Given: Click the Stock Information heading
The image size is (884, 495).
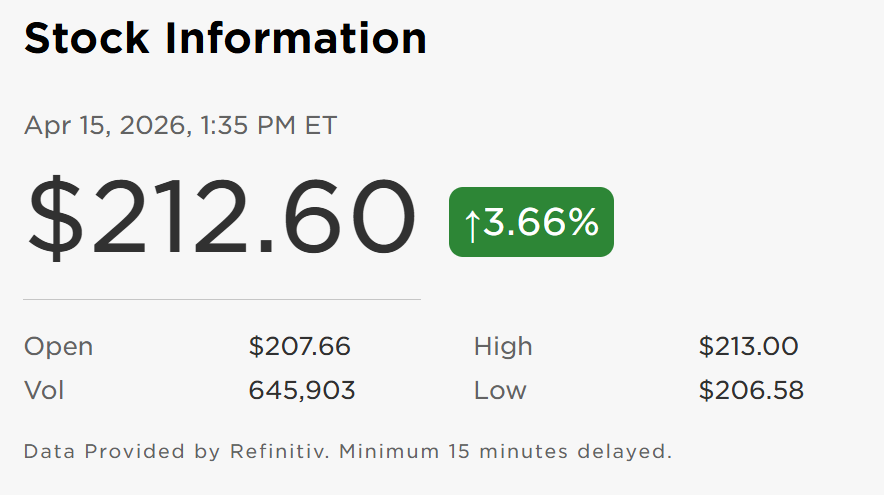Looking at the screenshot, I should coord(225,38).
